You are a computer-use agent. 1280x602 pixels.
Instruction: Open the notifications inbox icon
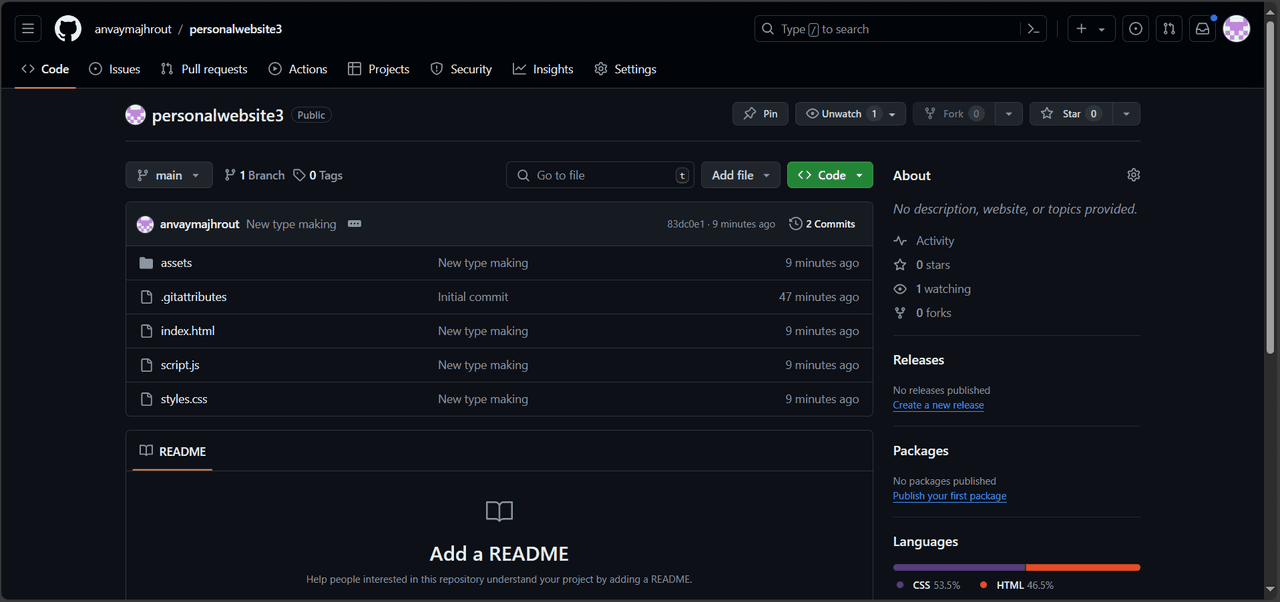(1202, 29)
